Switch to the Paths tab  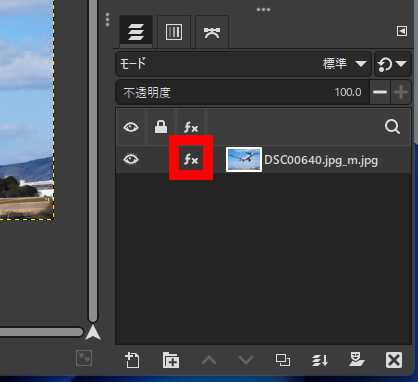click(x=212, y=32)
